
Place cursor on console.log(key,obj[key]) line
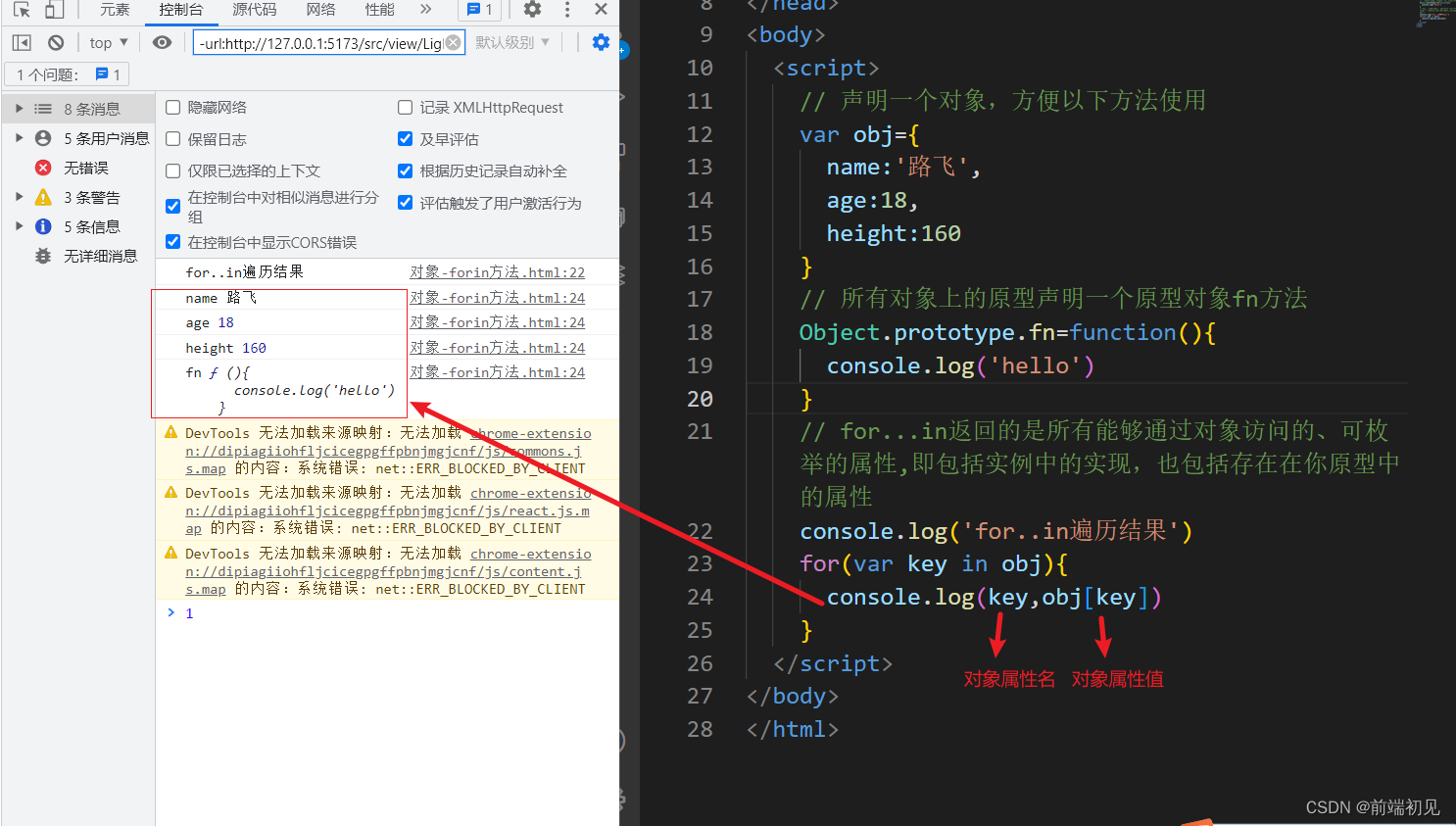point(994,598)
